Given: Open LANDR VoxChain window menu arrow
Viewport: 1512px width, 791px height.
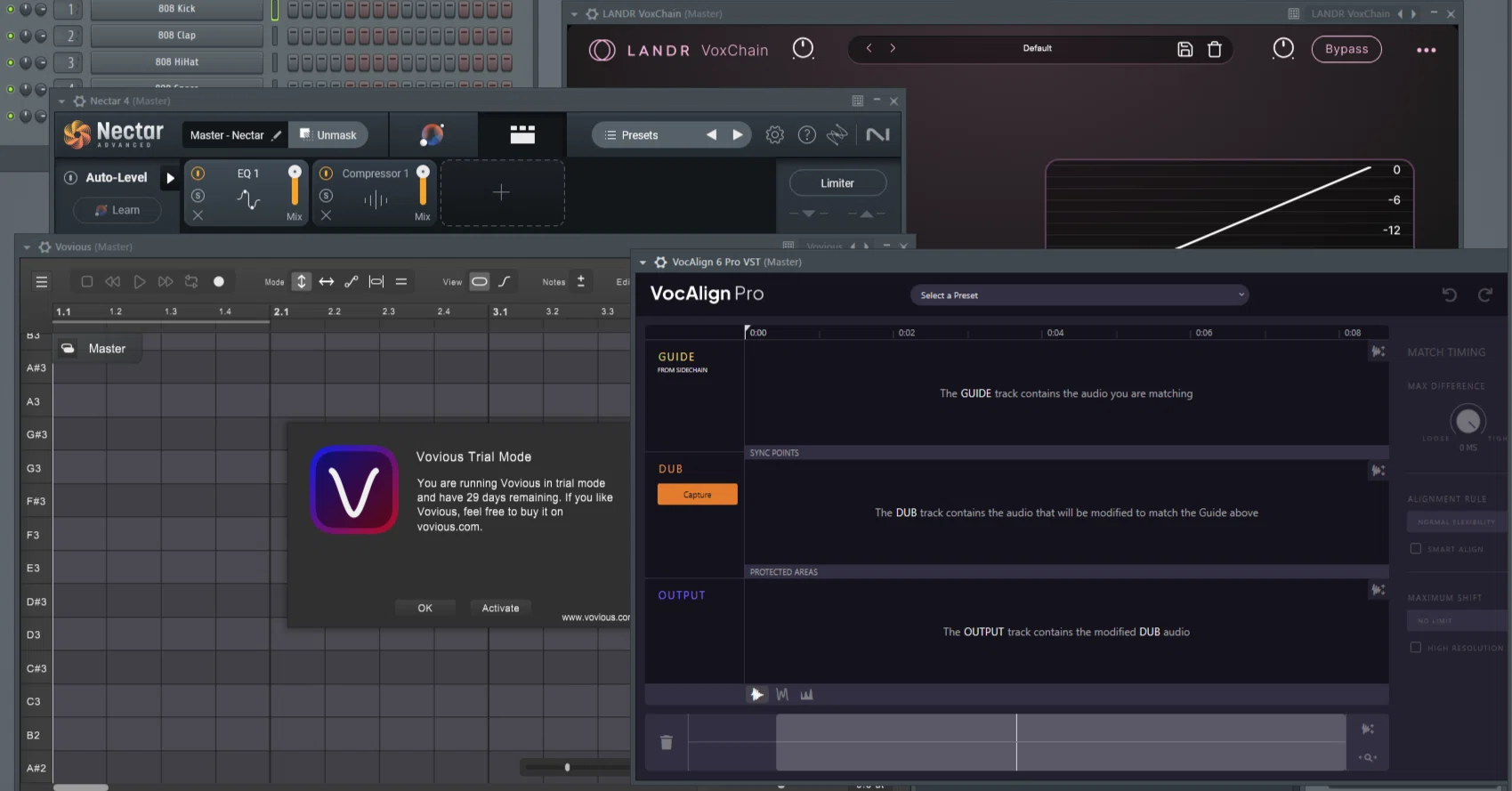Looking at the screenshot, I should [x=574, y=14].
